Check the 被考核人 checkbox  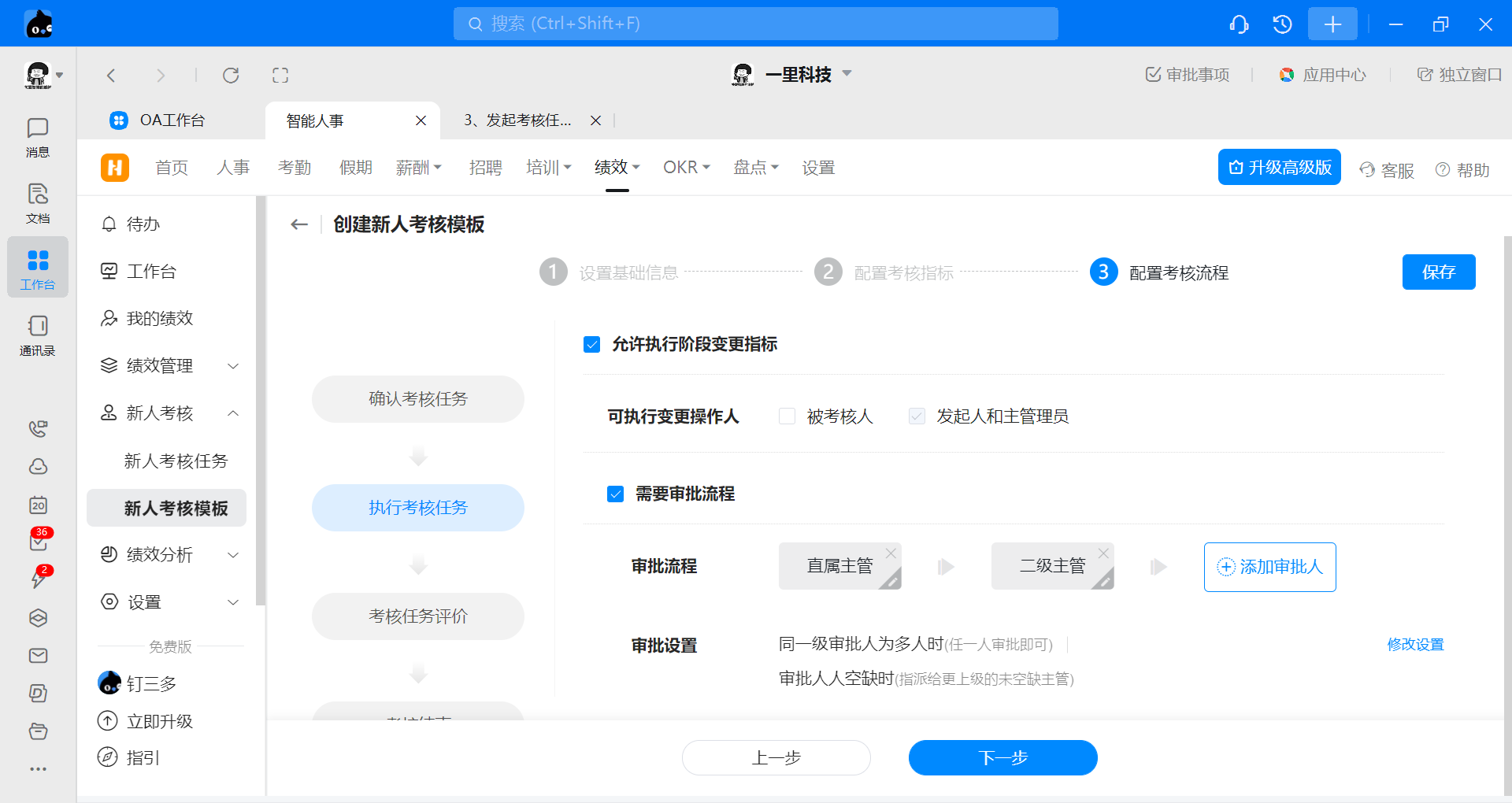pyautogui.click(x=787, y=416)
